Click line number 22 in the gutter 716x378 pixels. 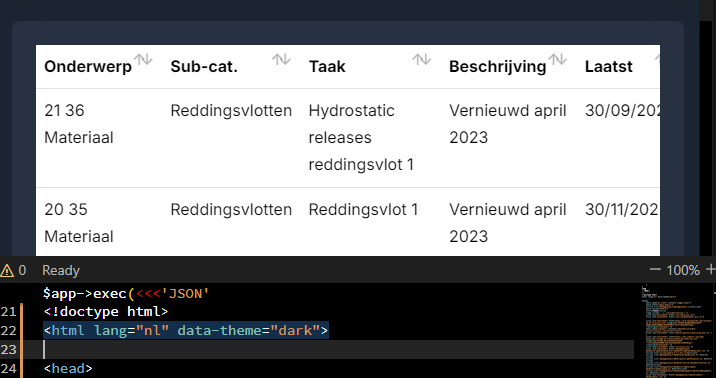(x=8, y=331)
